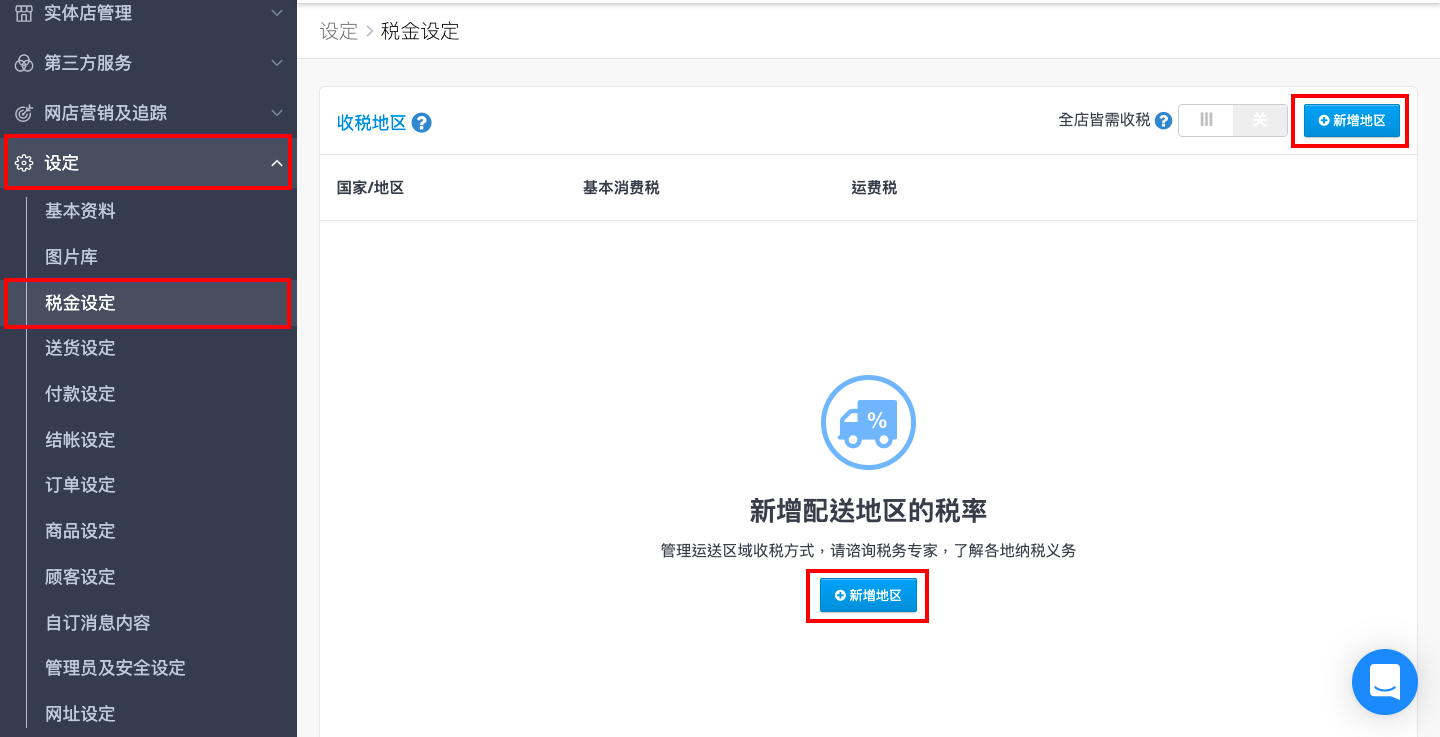This screenshot has height=737, width=1440.
Task: Click the physical store management icon
Action: [24, 13]
